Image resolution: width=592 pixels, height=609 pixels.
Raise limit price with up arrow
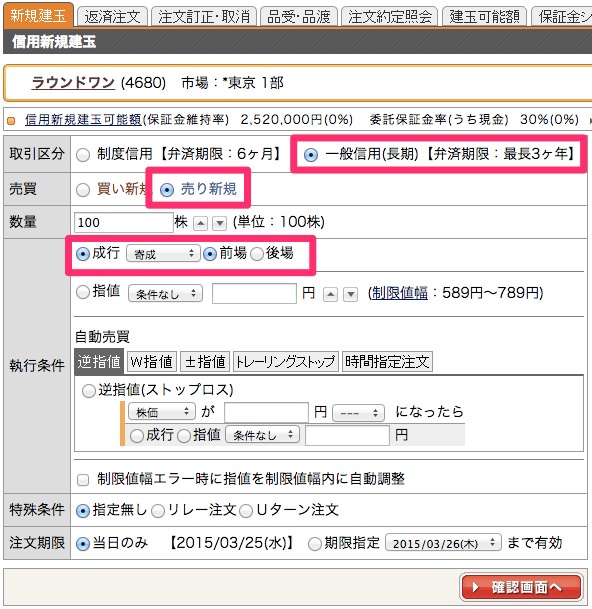[330, 294]
